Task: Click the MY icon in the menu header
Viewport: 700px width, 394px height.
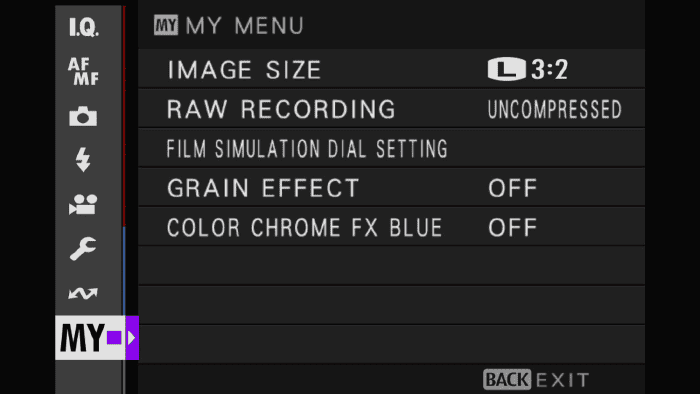Action: tap(166, 25)
